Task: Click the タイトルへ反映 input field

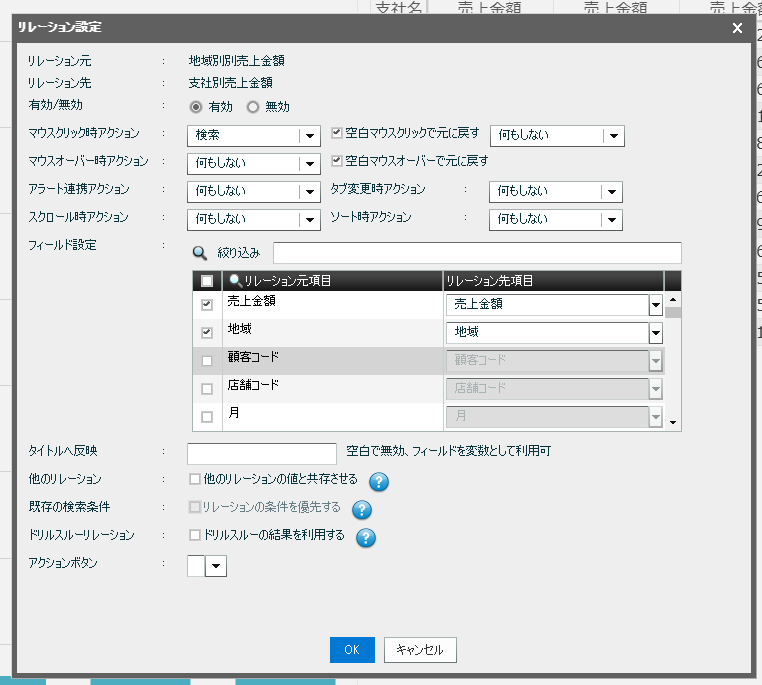Action: tap(262, 453)
